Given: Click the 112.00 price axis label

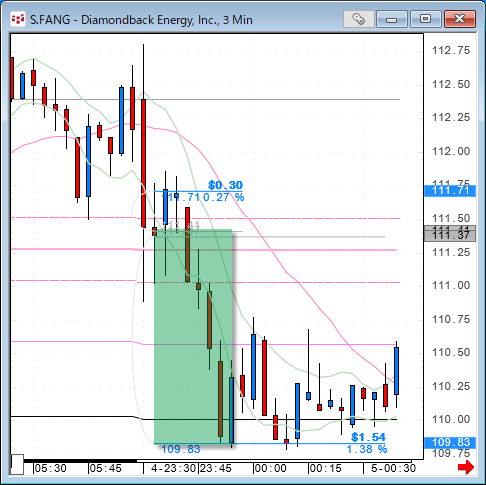Looking at the screenshot, I should click(x=451, y=151).
